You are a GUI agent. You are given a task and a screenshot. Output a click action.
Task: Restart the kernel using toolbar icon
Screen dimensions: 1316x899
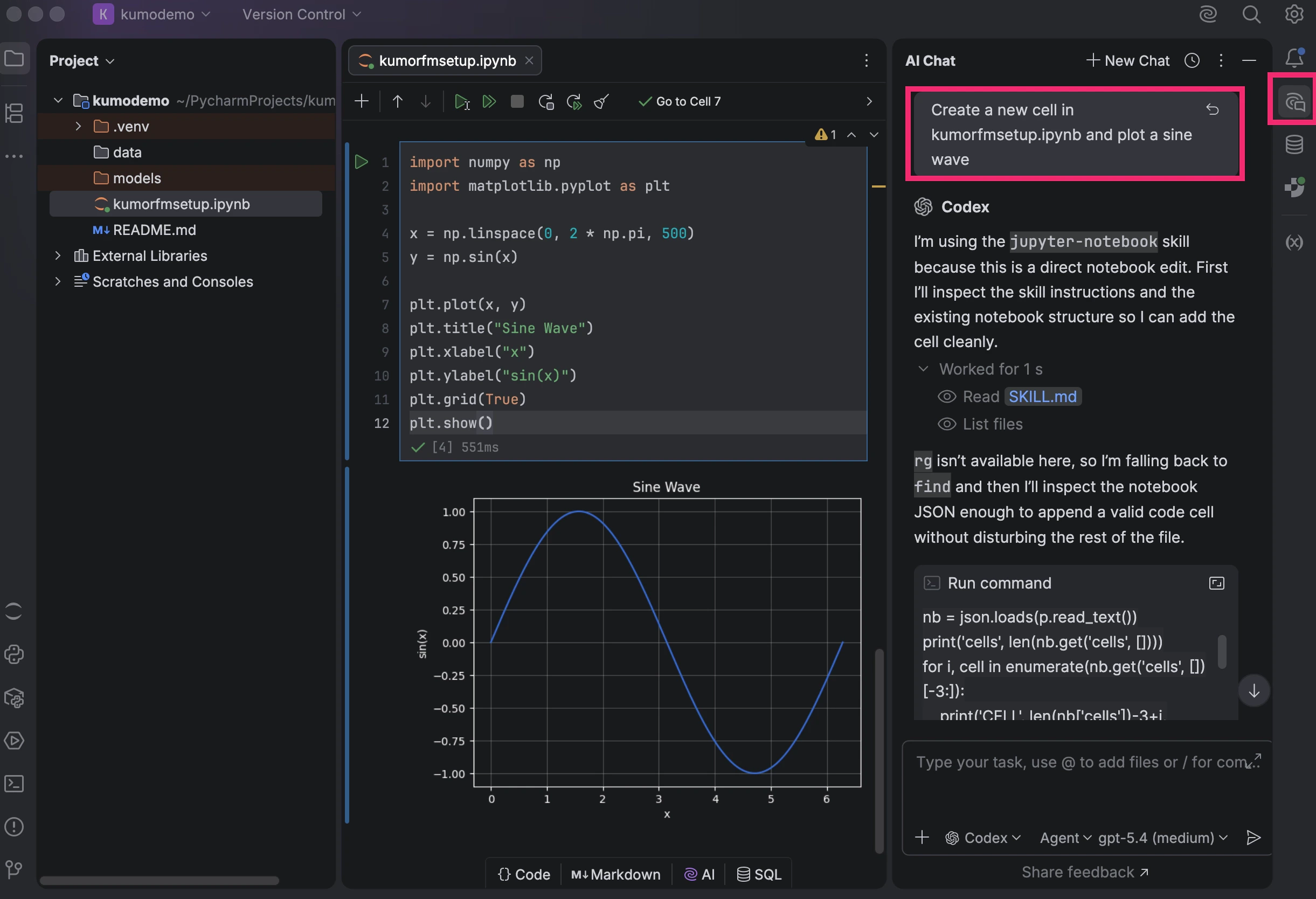(x=546, y=101)
